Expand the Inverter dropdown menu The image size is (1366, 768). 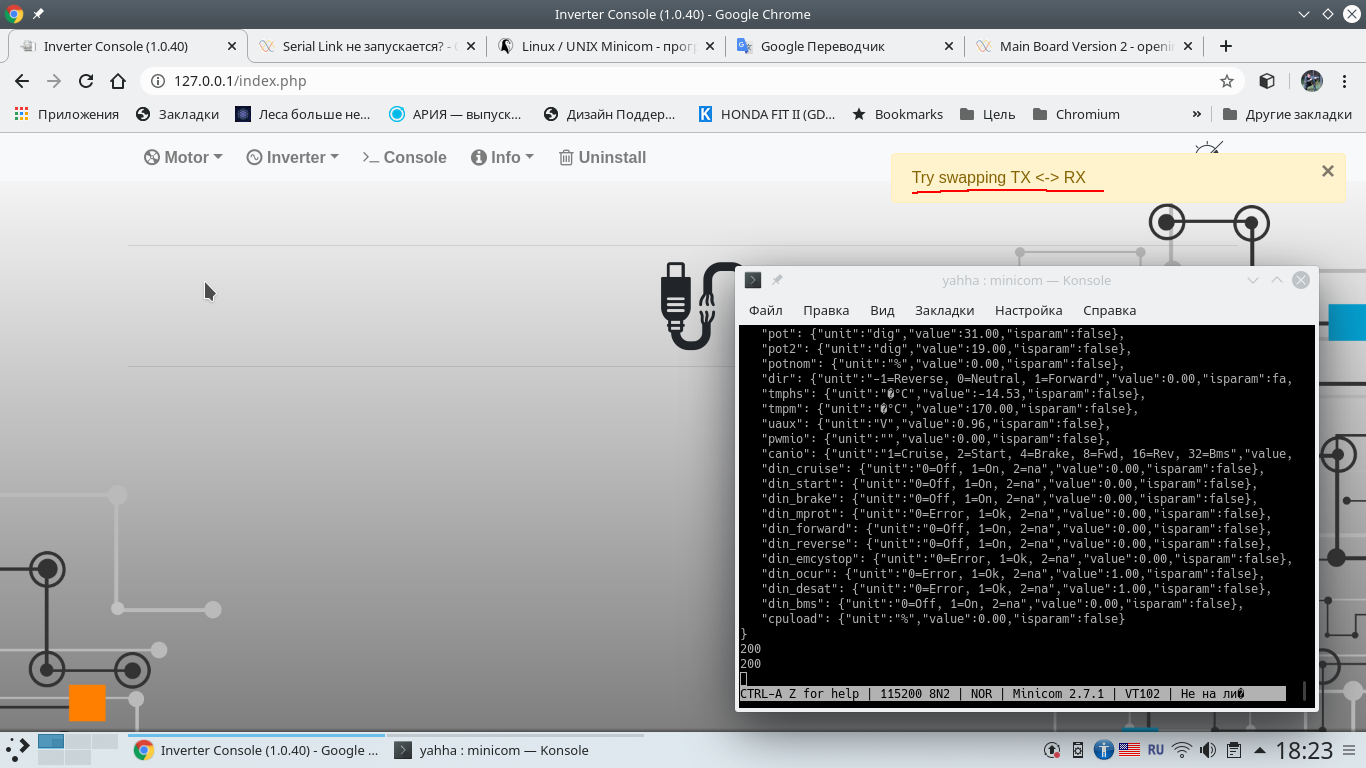(293, 157)
